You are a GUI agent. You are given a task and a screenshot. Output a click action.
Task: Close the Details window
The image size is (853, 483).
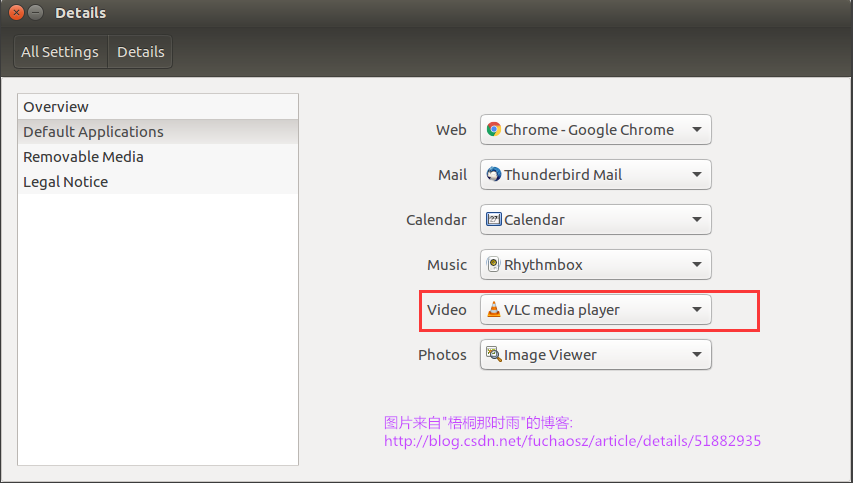click(17, 13)
